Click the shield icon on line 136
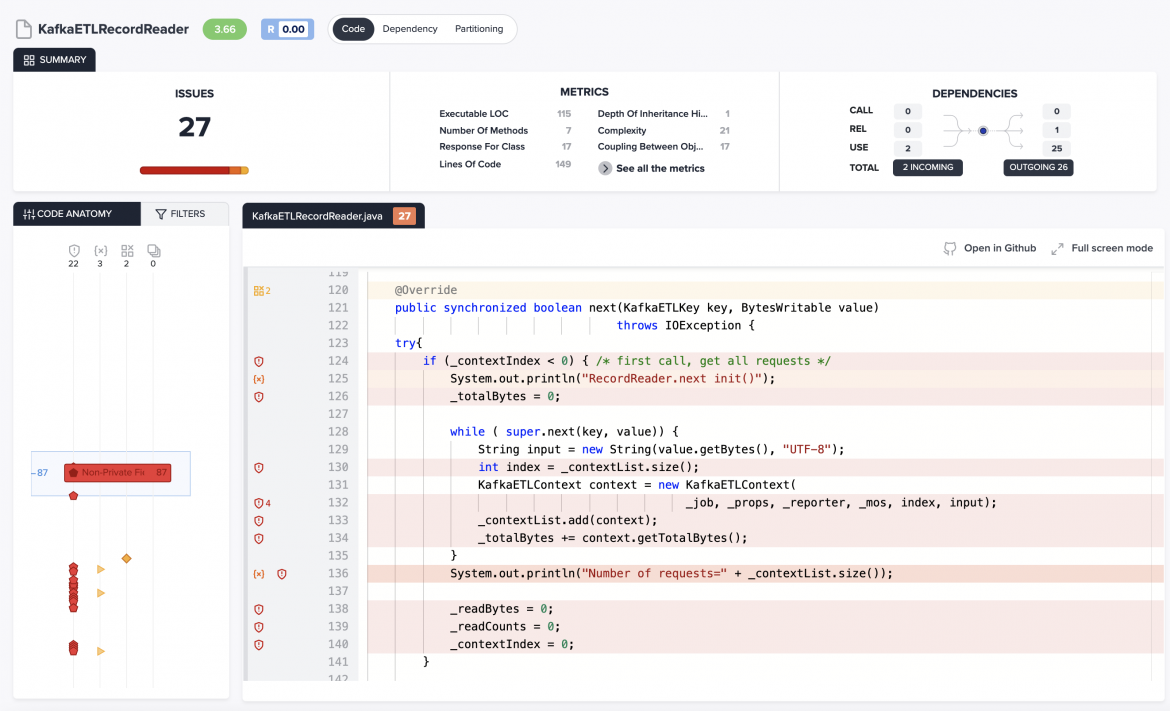Screen dimensions: 1170x711 coord(282,574)
